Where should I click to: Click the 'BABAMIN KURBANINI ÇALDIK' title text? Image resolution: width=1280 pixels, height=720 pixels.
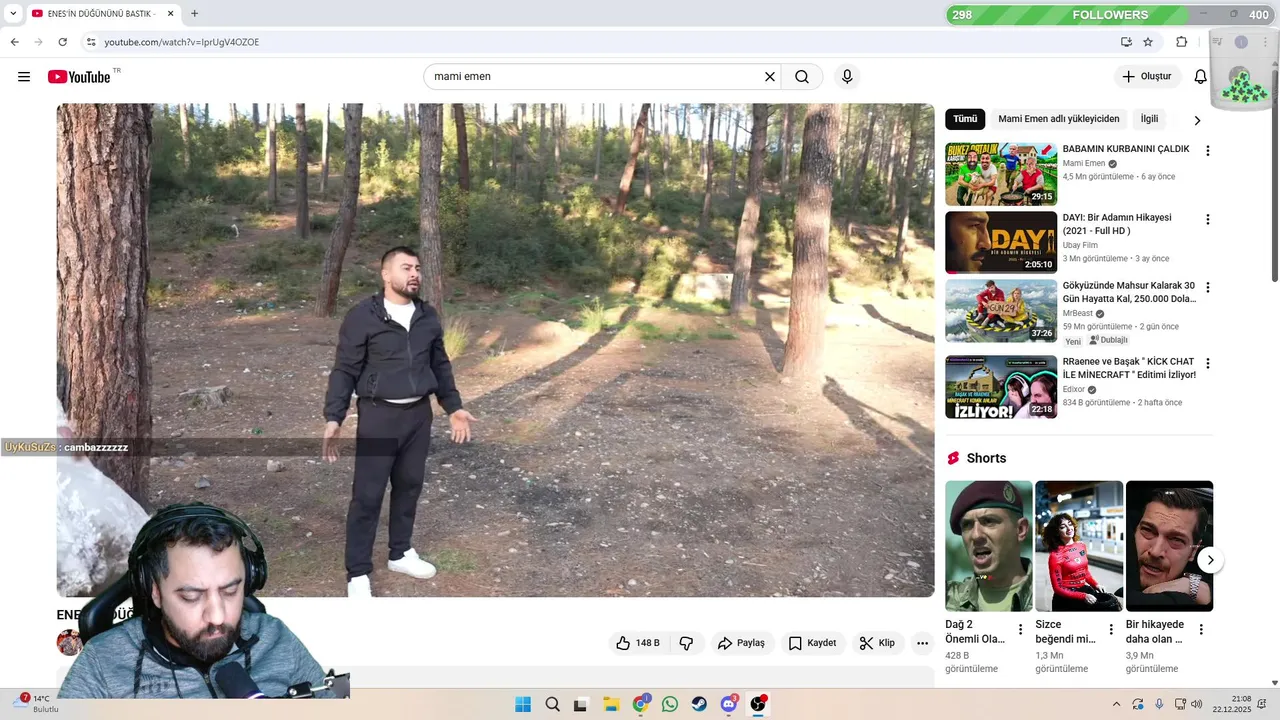point(1126,149)
